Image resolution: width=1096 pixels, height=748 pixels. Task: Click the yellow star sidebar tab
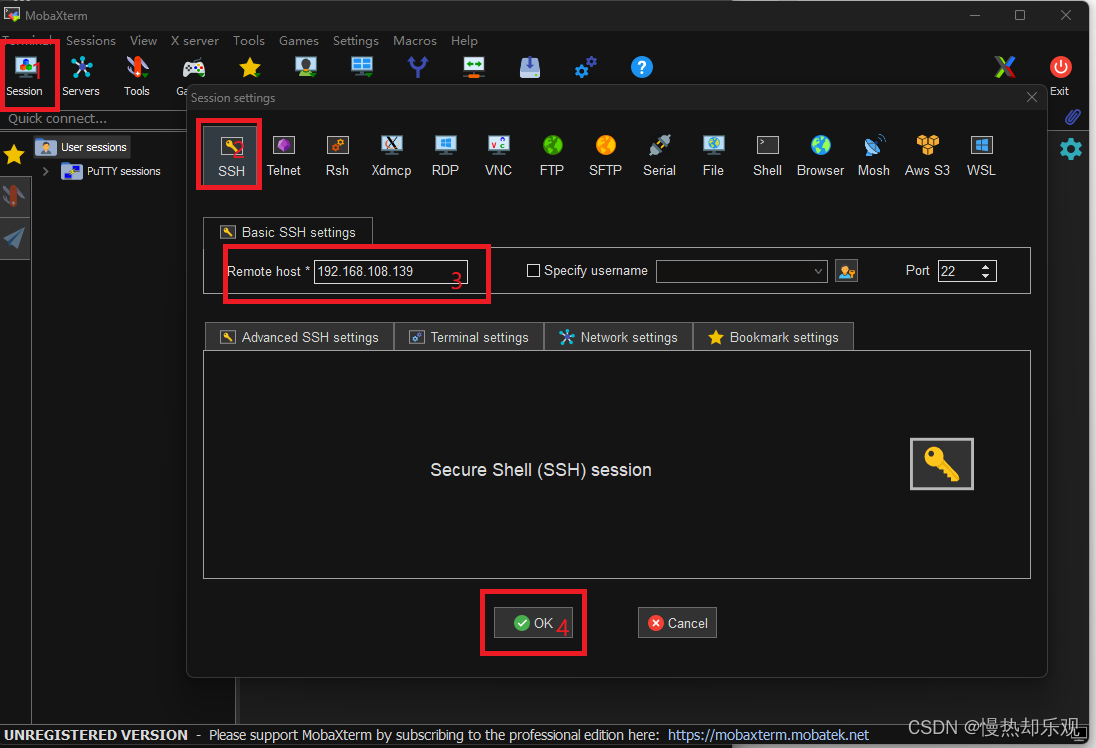click(14, 154)
